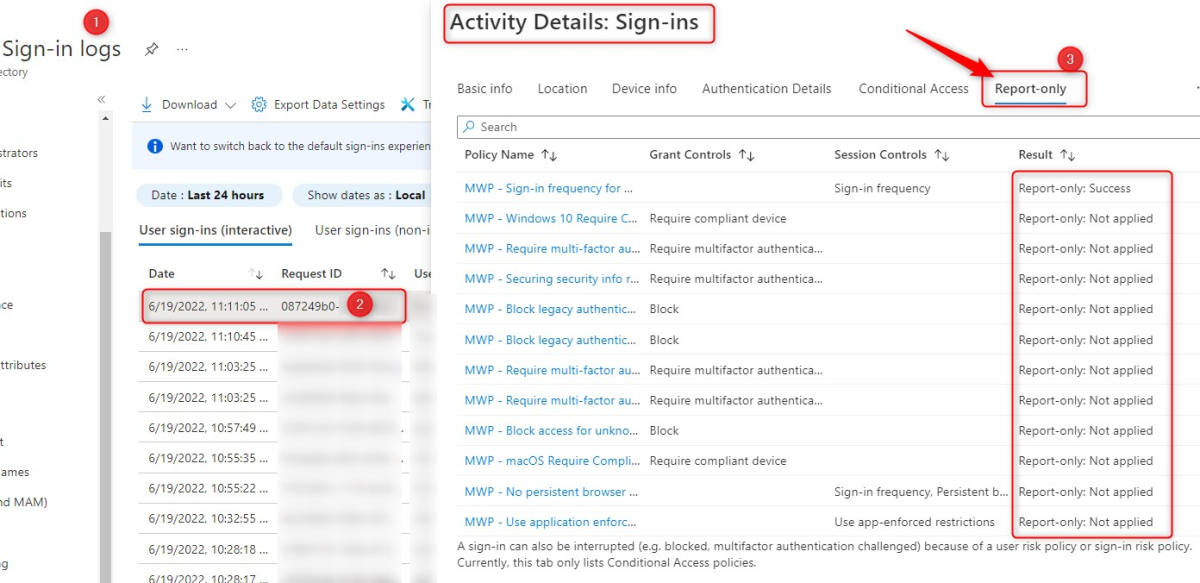The width and height of the screenshot is (1200, 583).
Task: Click the Download arrow icon
Action: coord(147,105)
